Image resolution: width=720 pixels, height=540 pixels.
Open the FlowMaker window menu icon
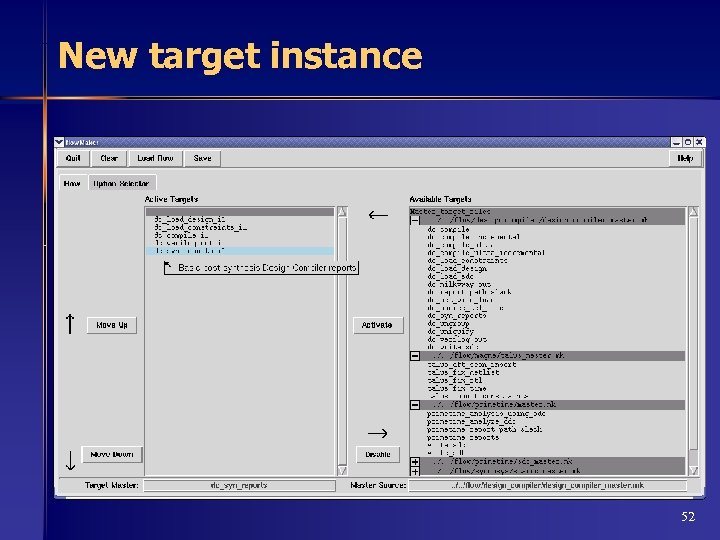[59, 142]
